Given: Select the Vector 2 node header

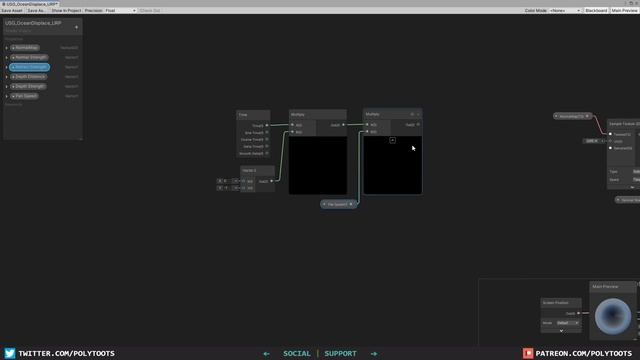Looking at the screenshot, I should (x=257, y=170).
